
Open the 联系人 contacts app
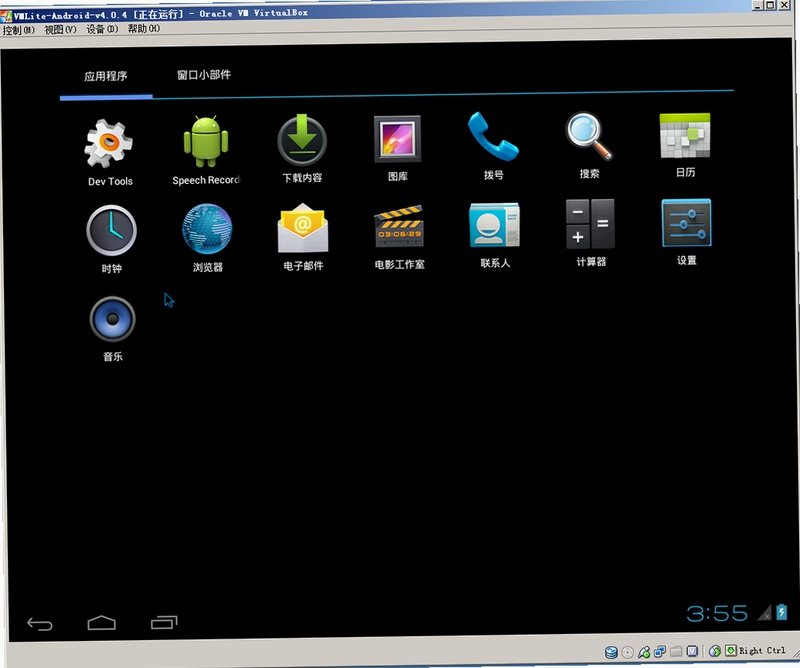pos(494,225)
